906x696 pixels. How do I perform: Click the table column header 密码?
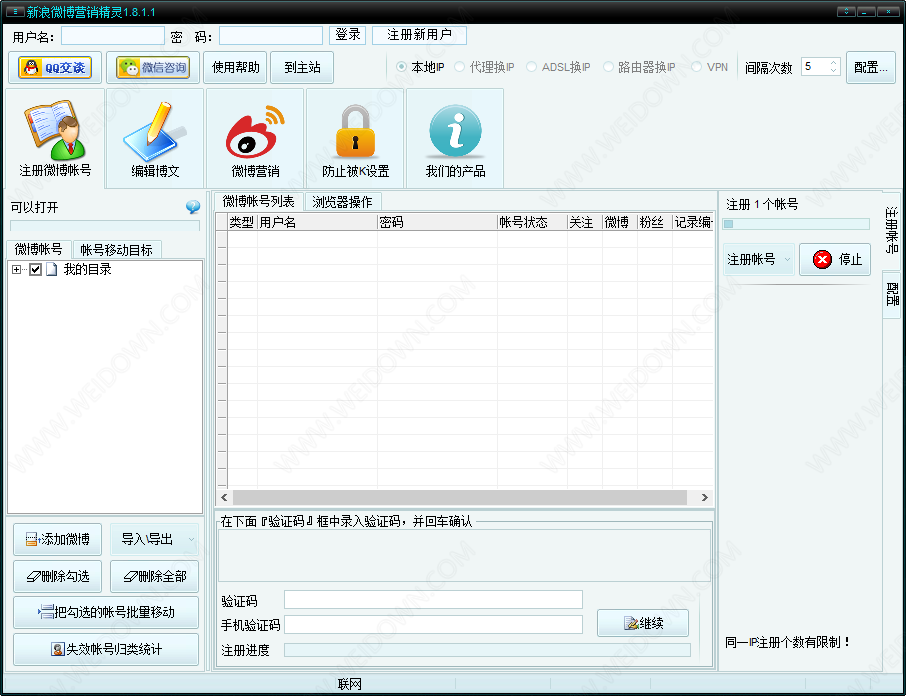(437, 222)
